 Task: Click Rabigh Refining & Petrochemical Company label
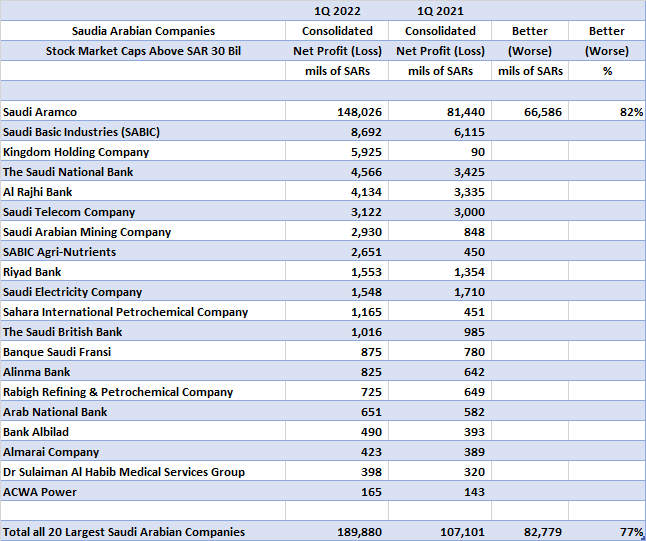[x=143, y=391]
